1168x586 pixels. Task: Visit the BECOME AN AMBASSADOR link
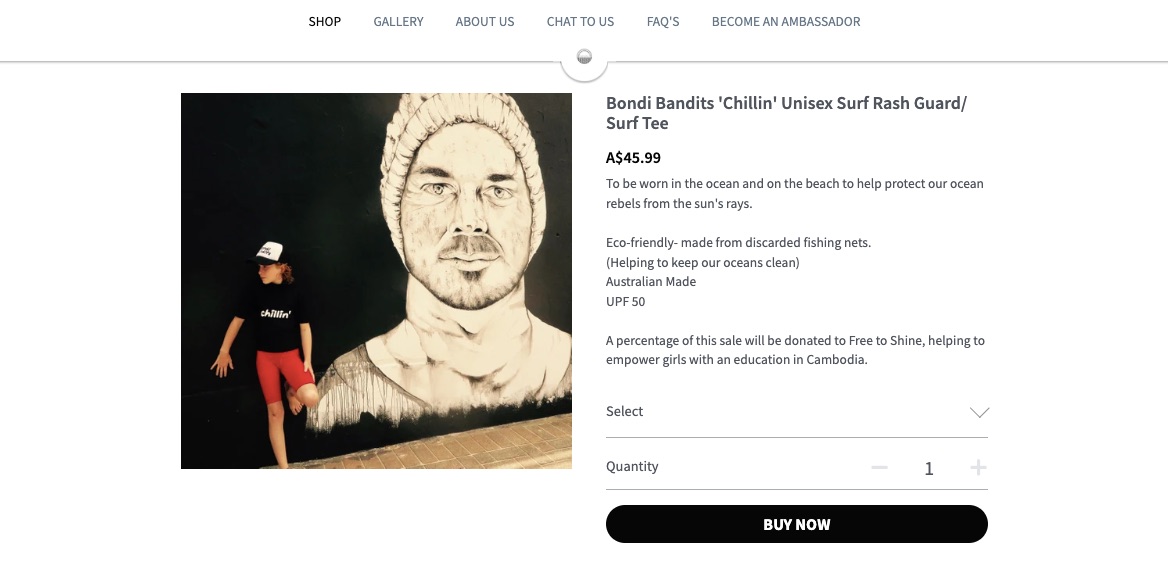(x=786, y=22)
